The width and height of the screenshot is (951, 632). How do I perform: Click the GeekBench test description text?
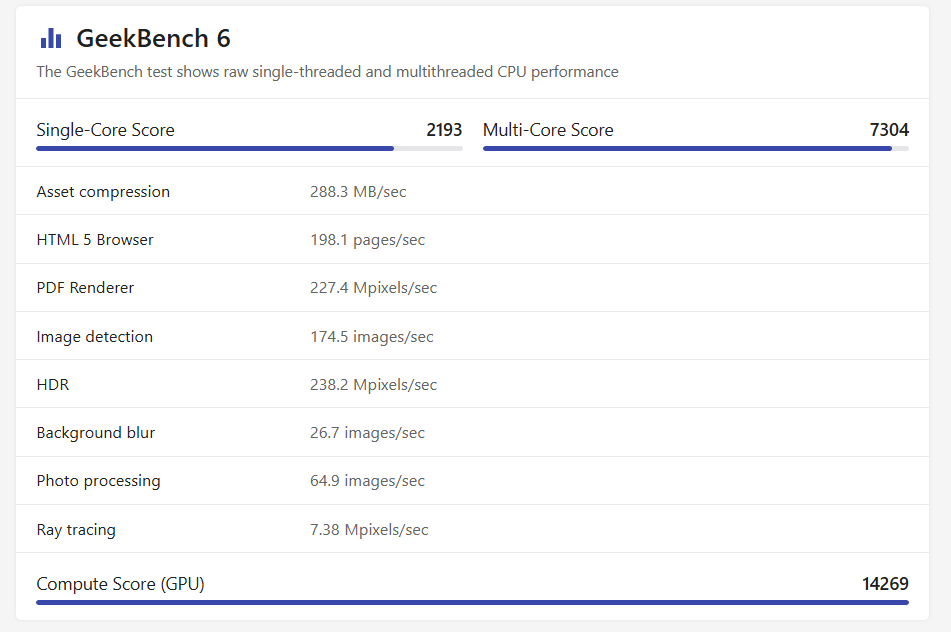click(x=327, y=72)
